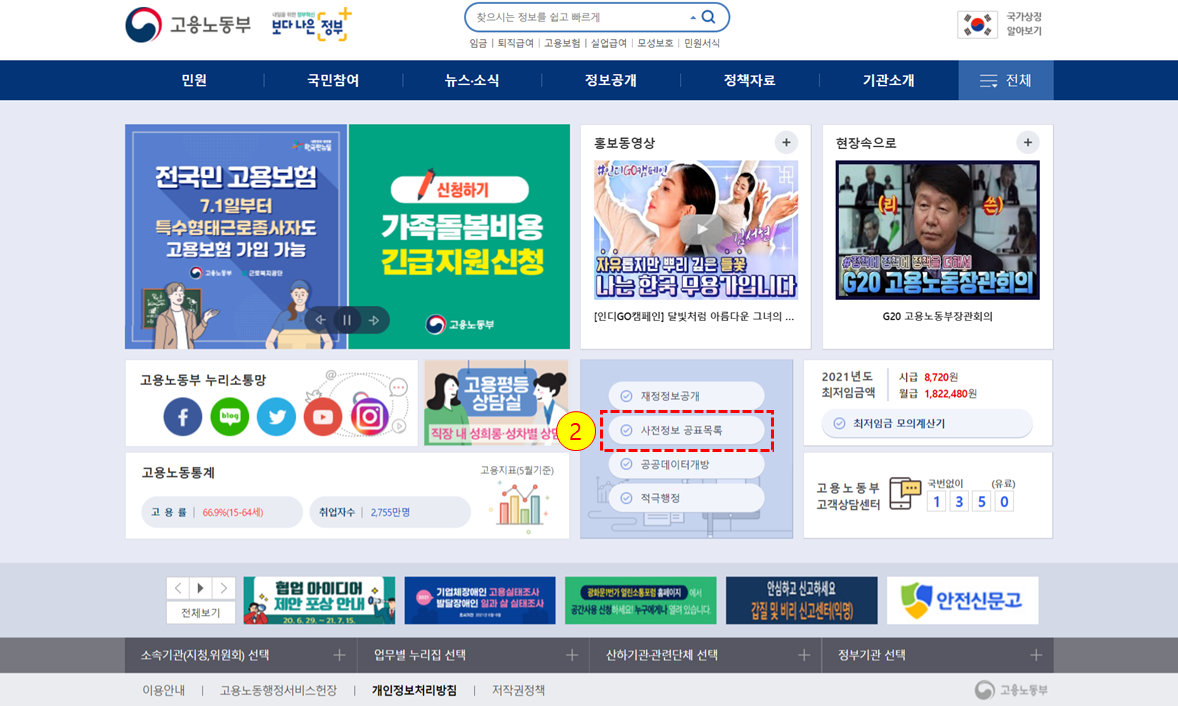Click the 전체보기 button
The image size is (1178, 706).
[201, 613]
